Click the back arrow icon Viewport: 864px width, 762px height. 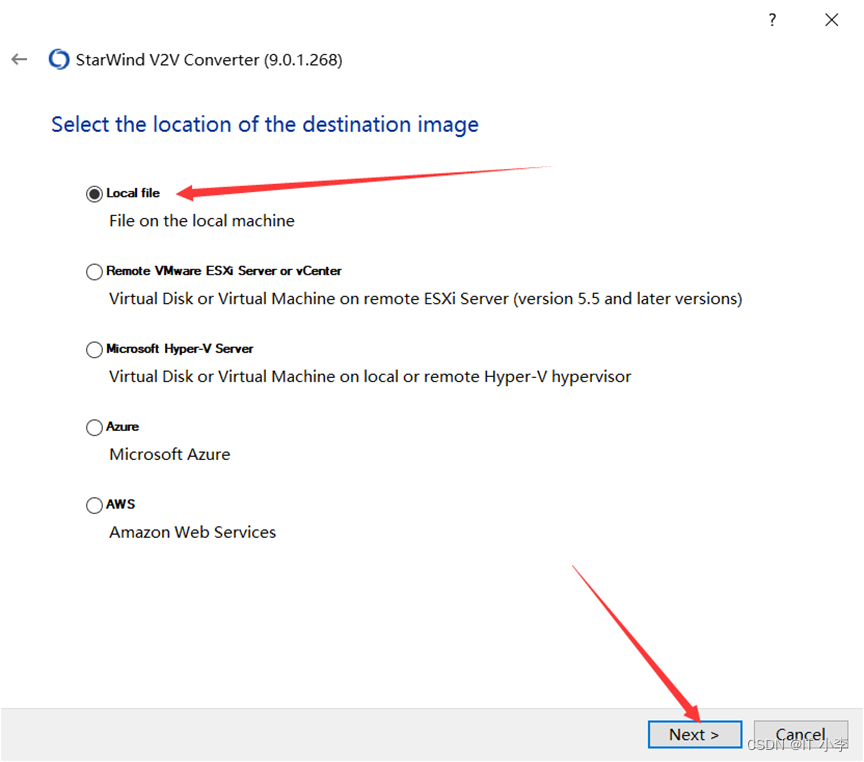[19, 60]
